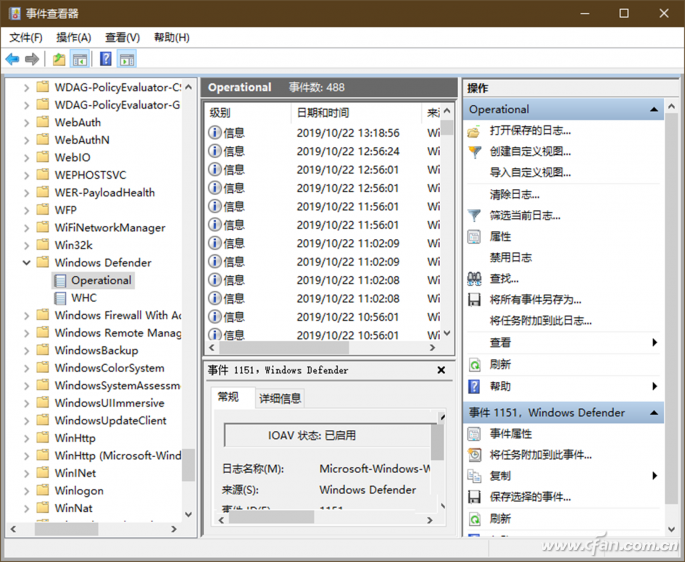Click Clear log (清除日志) action
The height and width of the screenshot is (562, 685).
tap(514, 194)
